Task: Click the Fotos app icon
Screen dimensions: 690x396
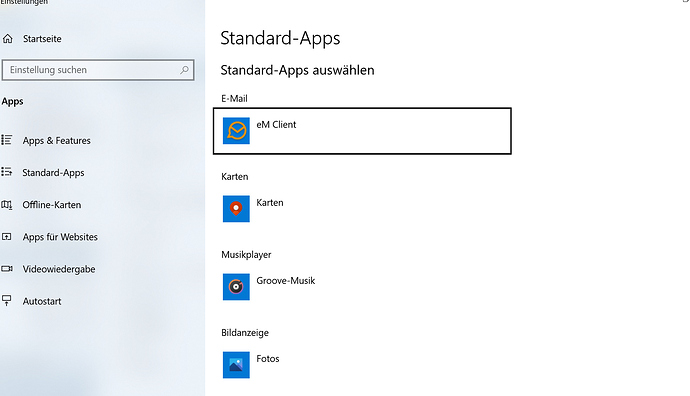Action: (236, 365)
